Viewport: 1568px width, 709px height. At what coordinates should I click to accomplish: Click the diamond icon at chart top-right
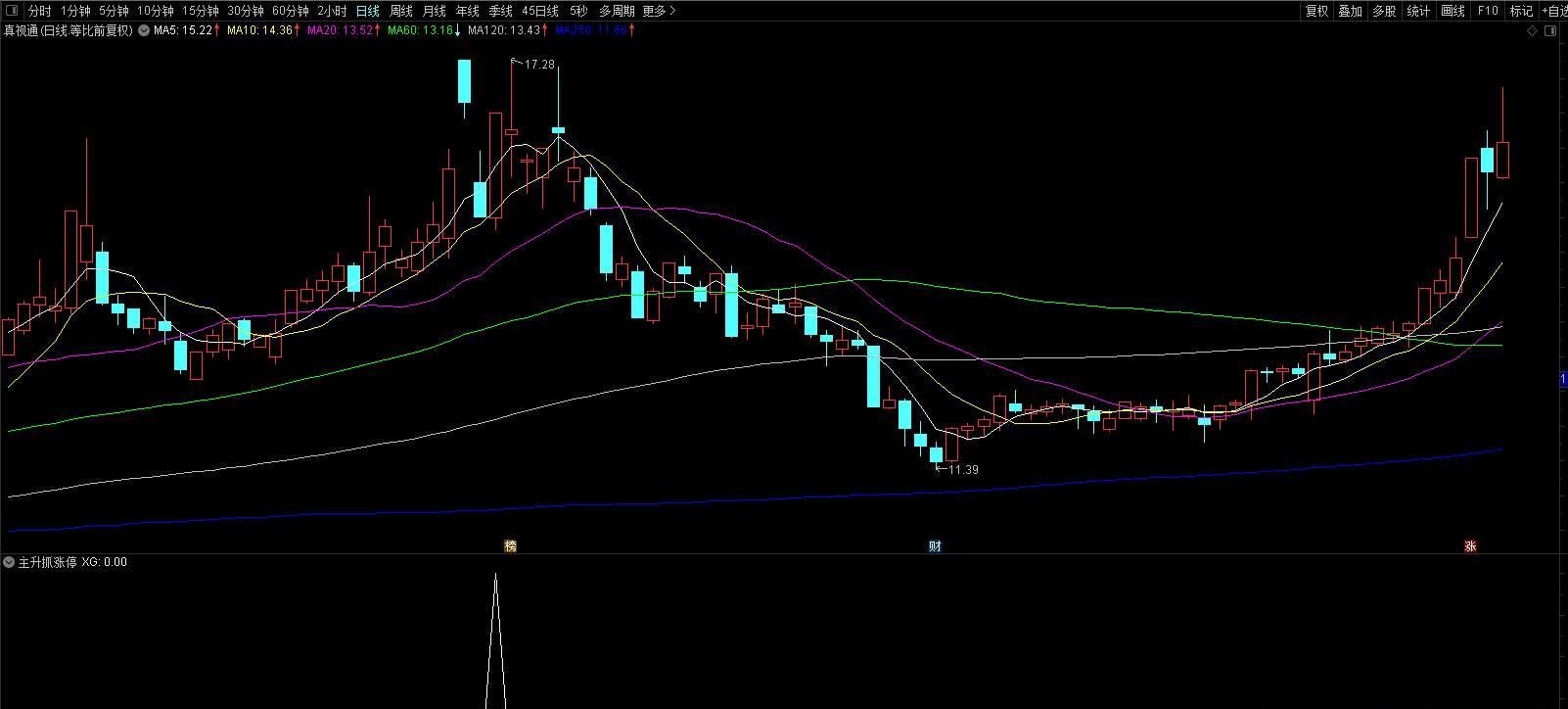click(x=1532, y=31)
